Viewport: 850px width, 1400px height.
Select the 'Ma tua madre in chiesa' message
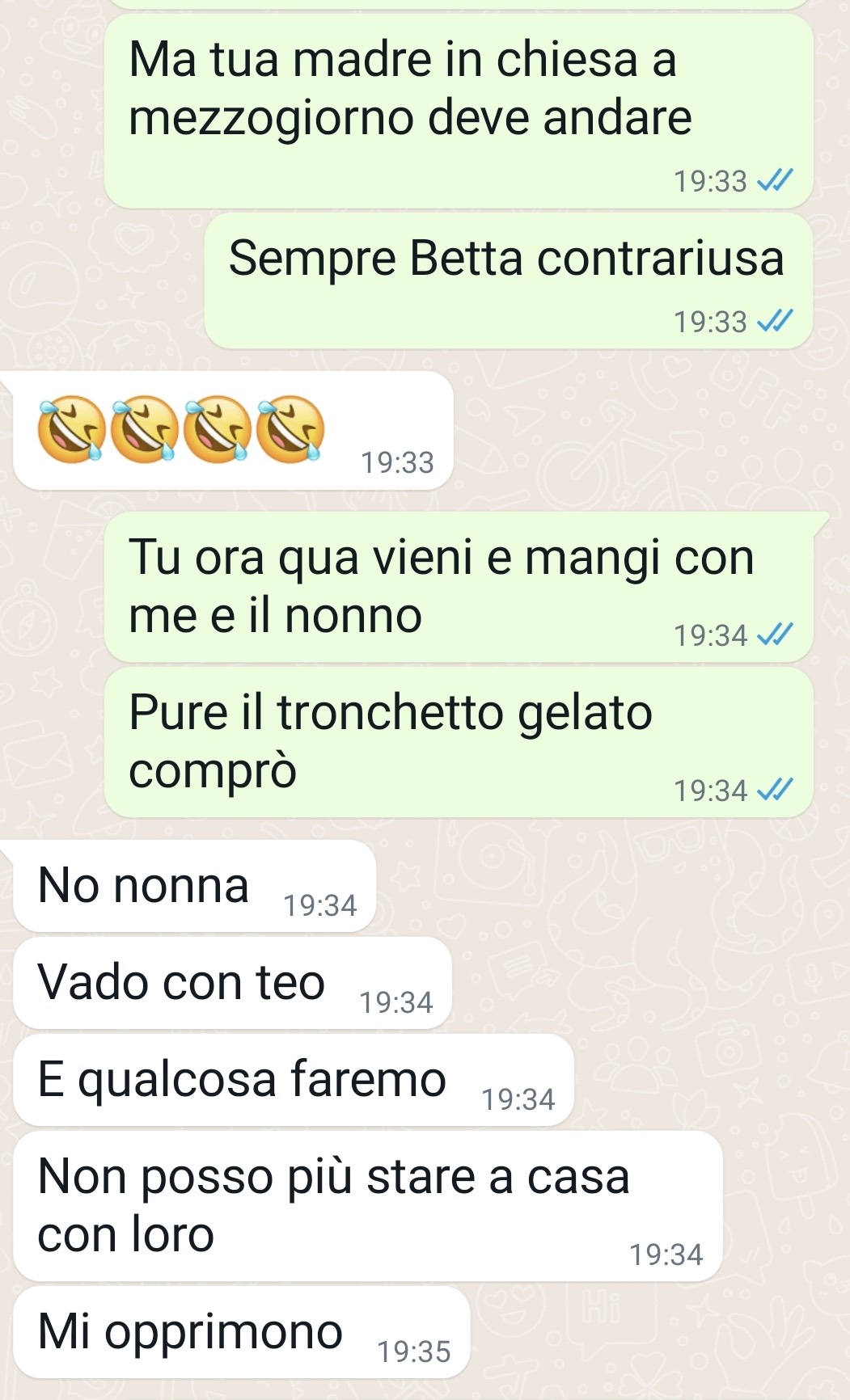[459, 111]
